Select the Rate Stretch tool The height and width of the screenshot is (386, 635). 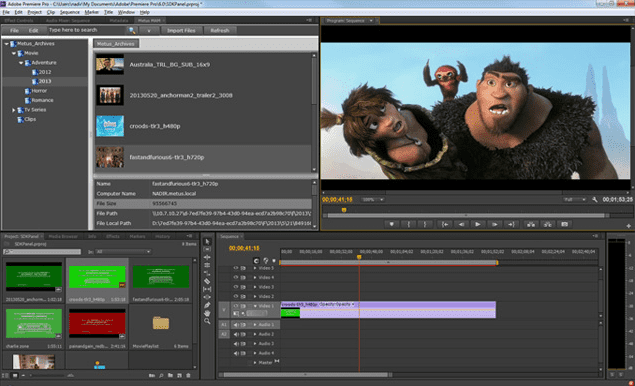[207, 273]
